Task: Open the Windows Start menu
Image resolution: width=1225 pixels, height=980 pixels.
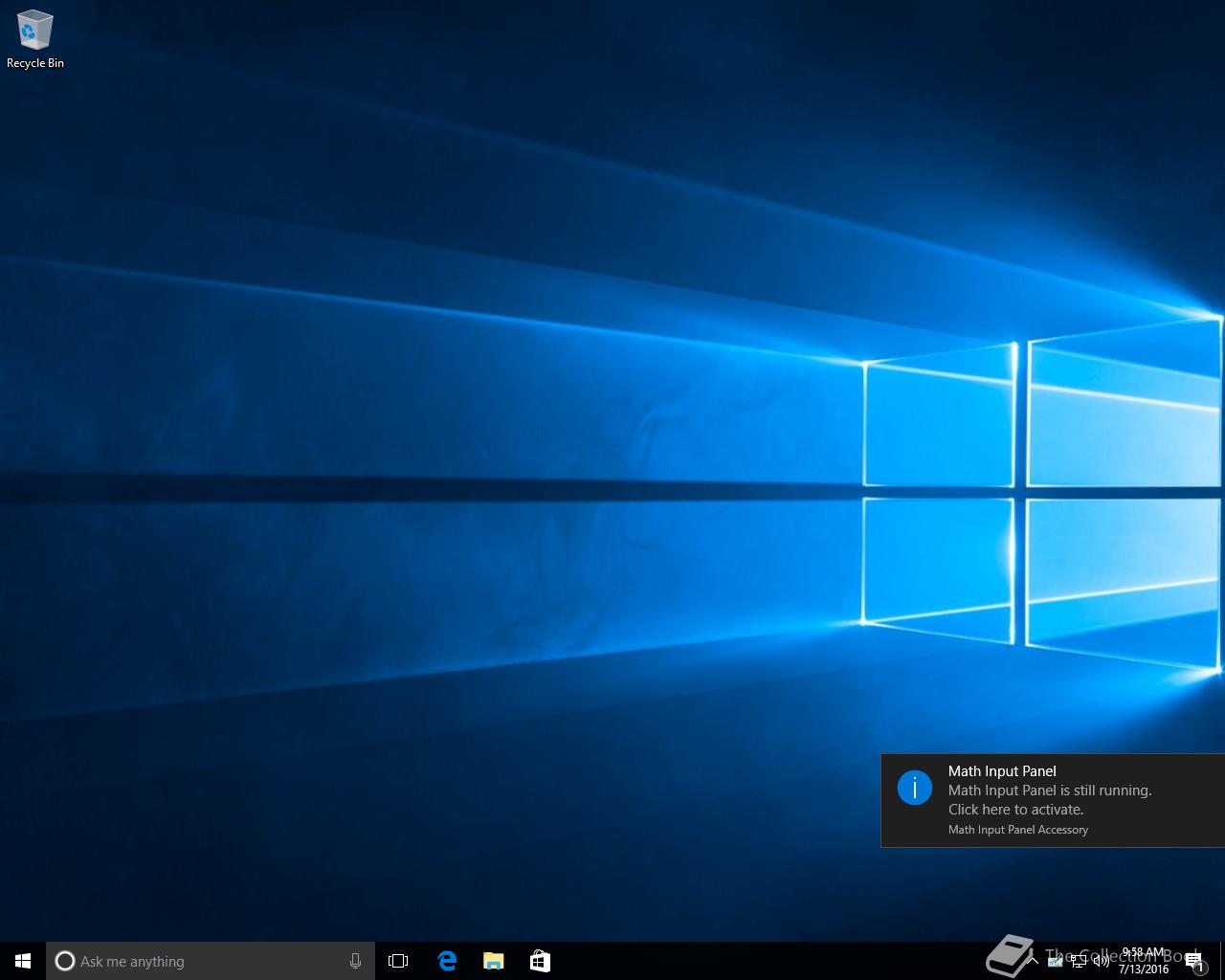Action: [23, 961]
